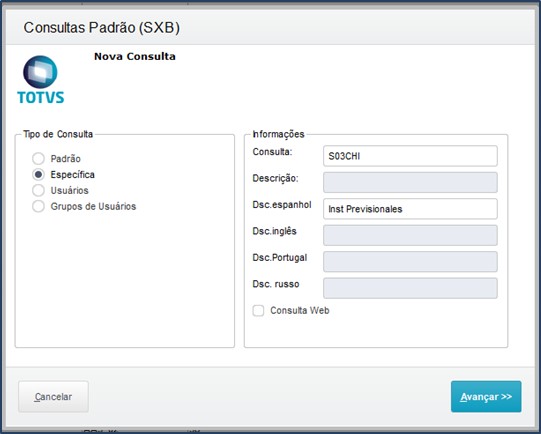Viewport: 541px width, 434px height.
Task: Click the Dsc.inglês field label
Action: click(x=274, y=231)
